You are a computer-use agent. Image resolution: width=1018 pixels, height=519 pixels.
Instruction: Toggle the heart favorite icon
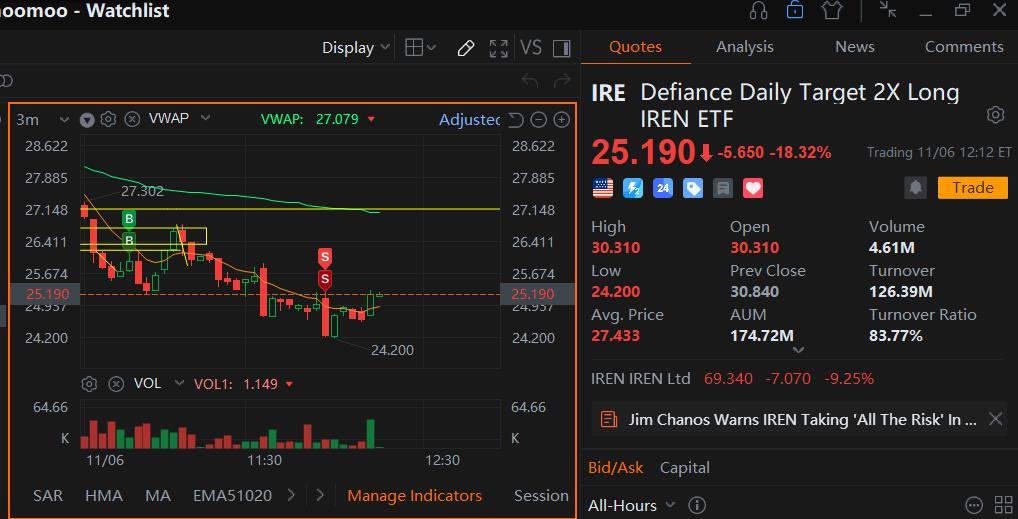click(753, 188)
